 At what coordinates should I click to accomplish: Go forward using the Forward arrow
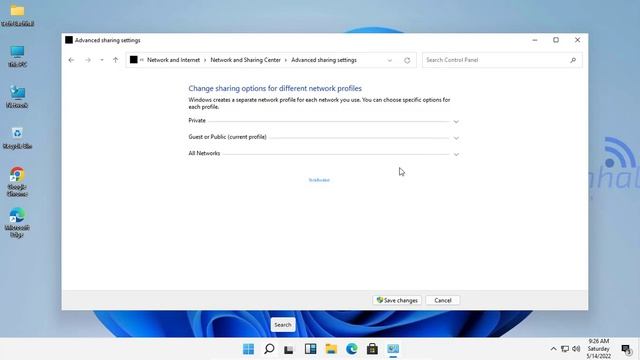(x=88, y=60)
